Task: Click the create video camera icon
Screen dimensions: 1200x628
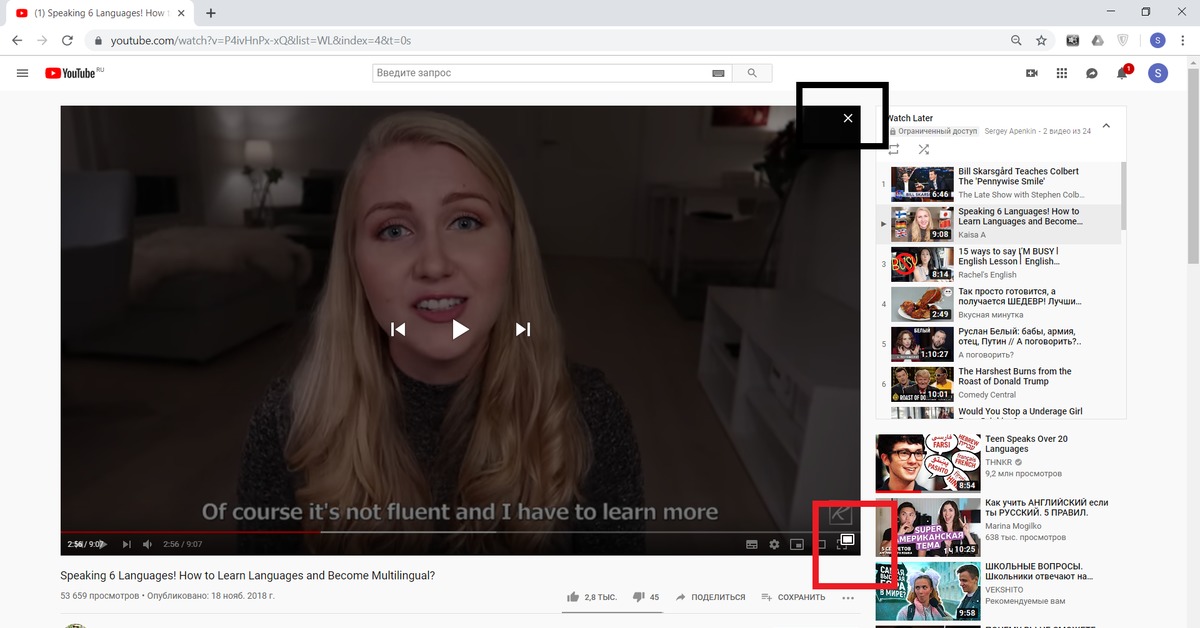Action: coord(1032,73)
